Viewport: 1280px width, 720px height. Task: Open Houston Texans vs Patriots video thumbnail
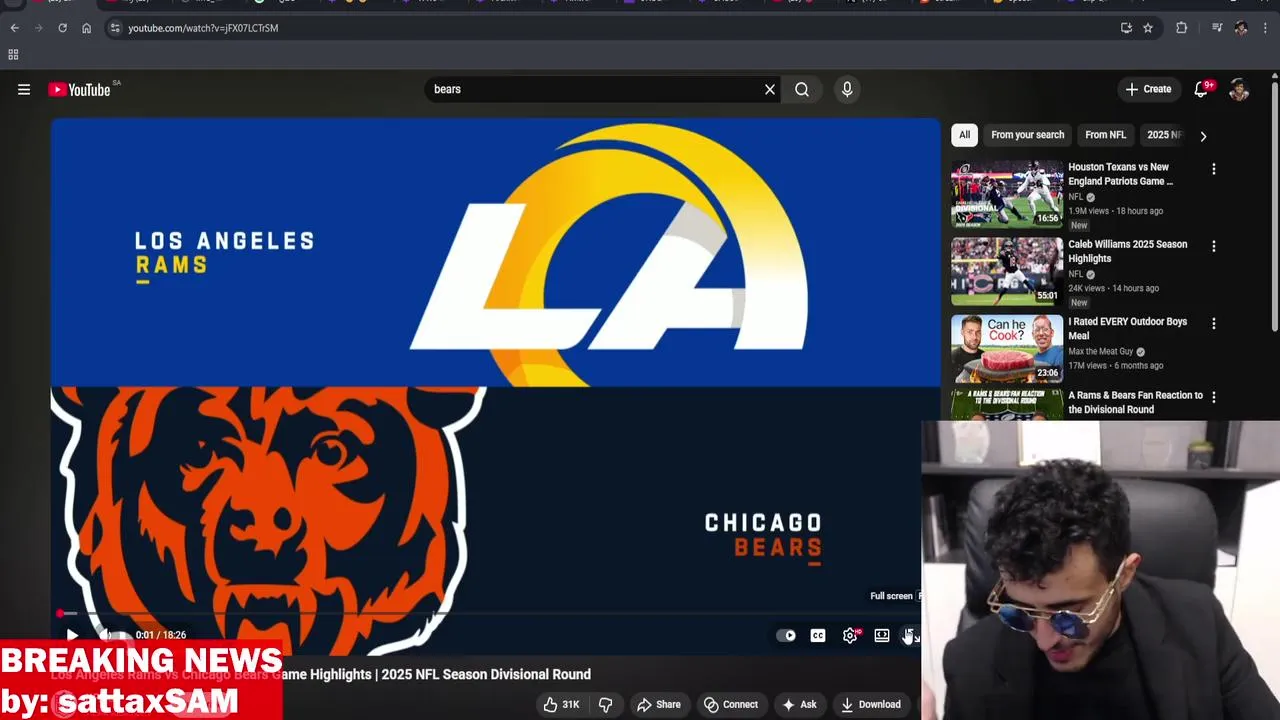tap(1007, 194)
